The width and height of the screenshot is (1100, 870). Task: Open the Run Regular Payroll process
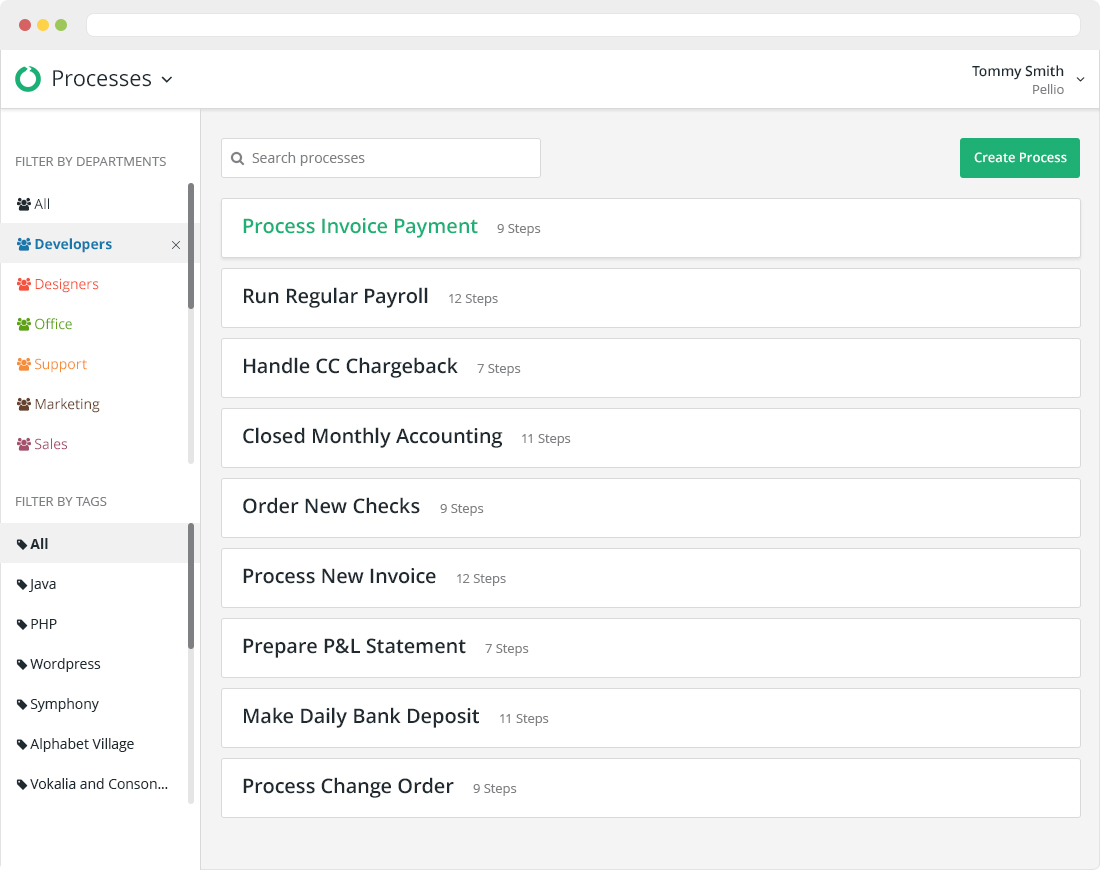(650, 298)
